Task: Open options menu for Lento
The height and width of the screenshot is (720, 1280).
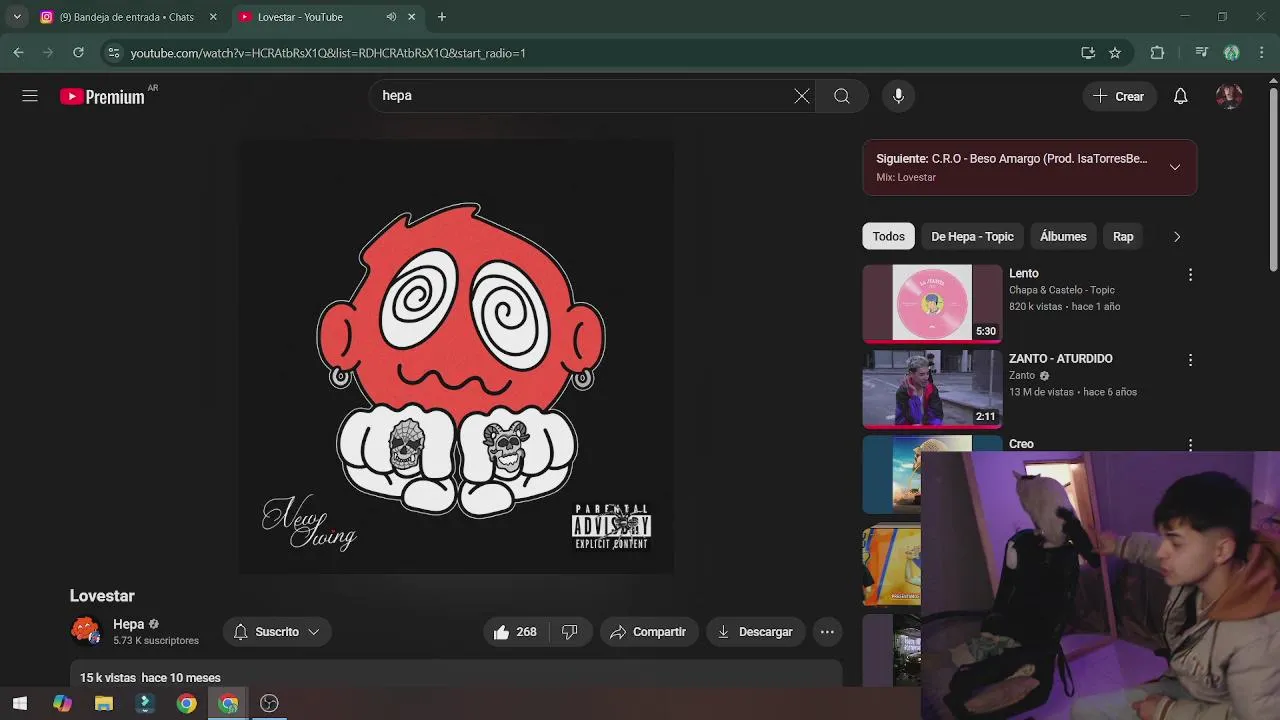Action: 1190,275
